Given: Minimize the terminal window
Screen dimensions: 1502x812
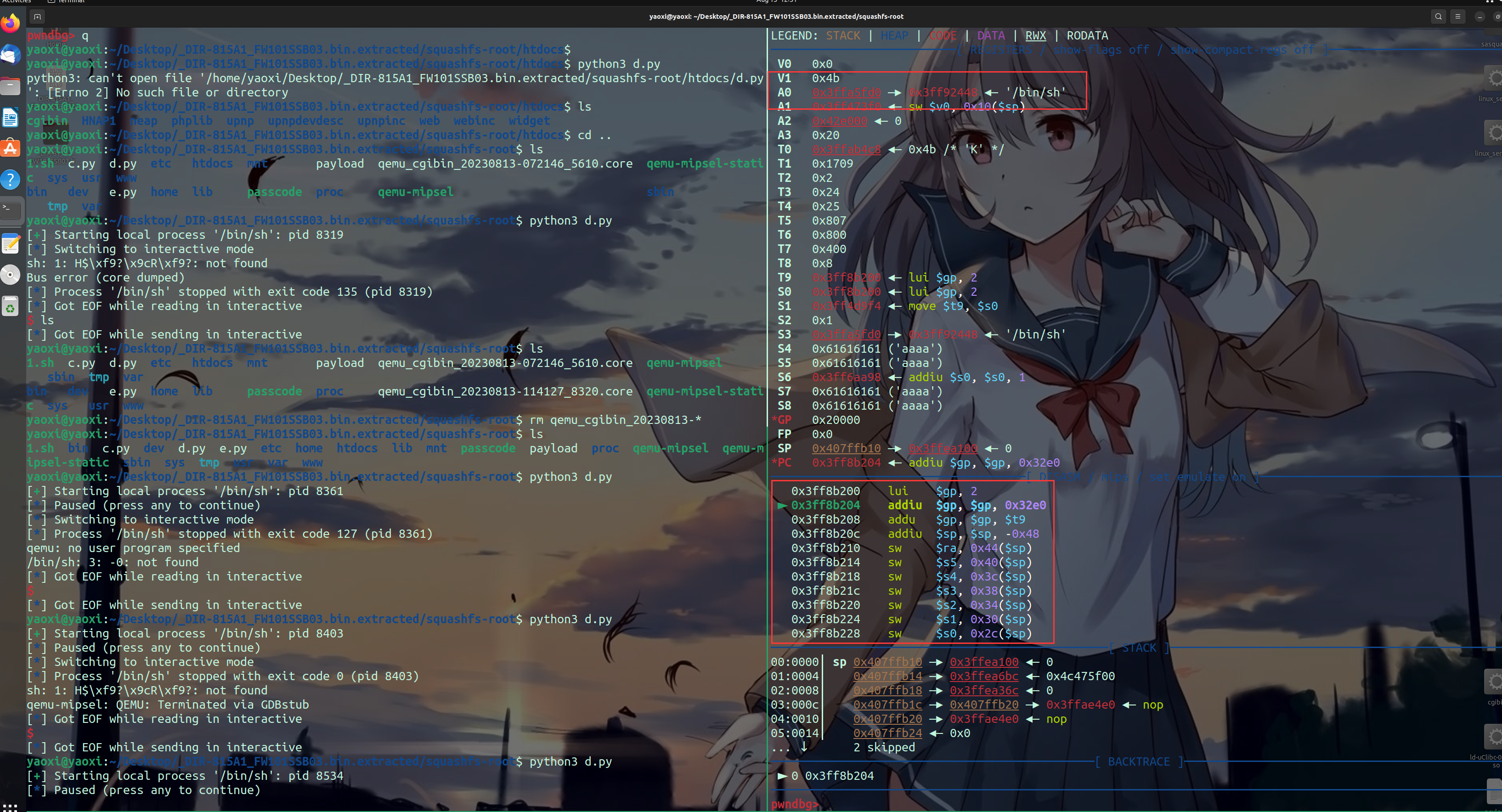Looking at the screenshot, I should 1480,17.
